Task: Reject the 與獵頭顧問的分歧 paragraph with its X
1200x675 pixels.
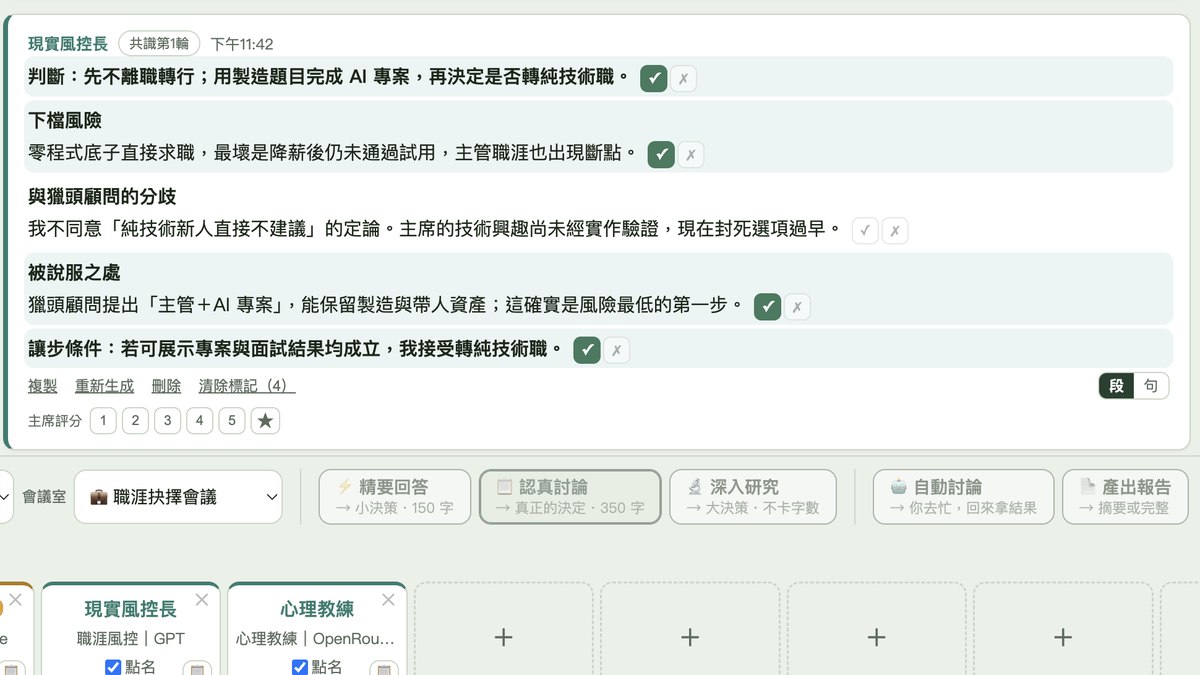Action: pyautogui.click(x=895, y=230)
